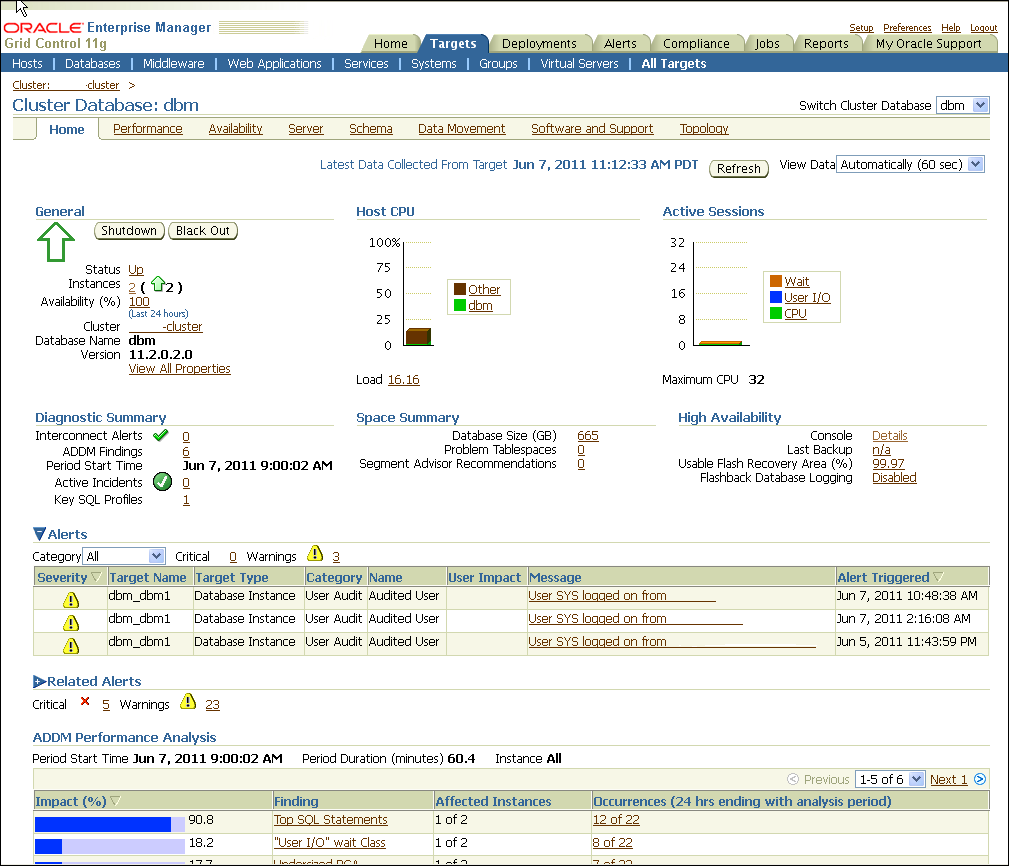
Task: Open the View Data refresh interval dropdown
Action: point(910,165)
